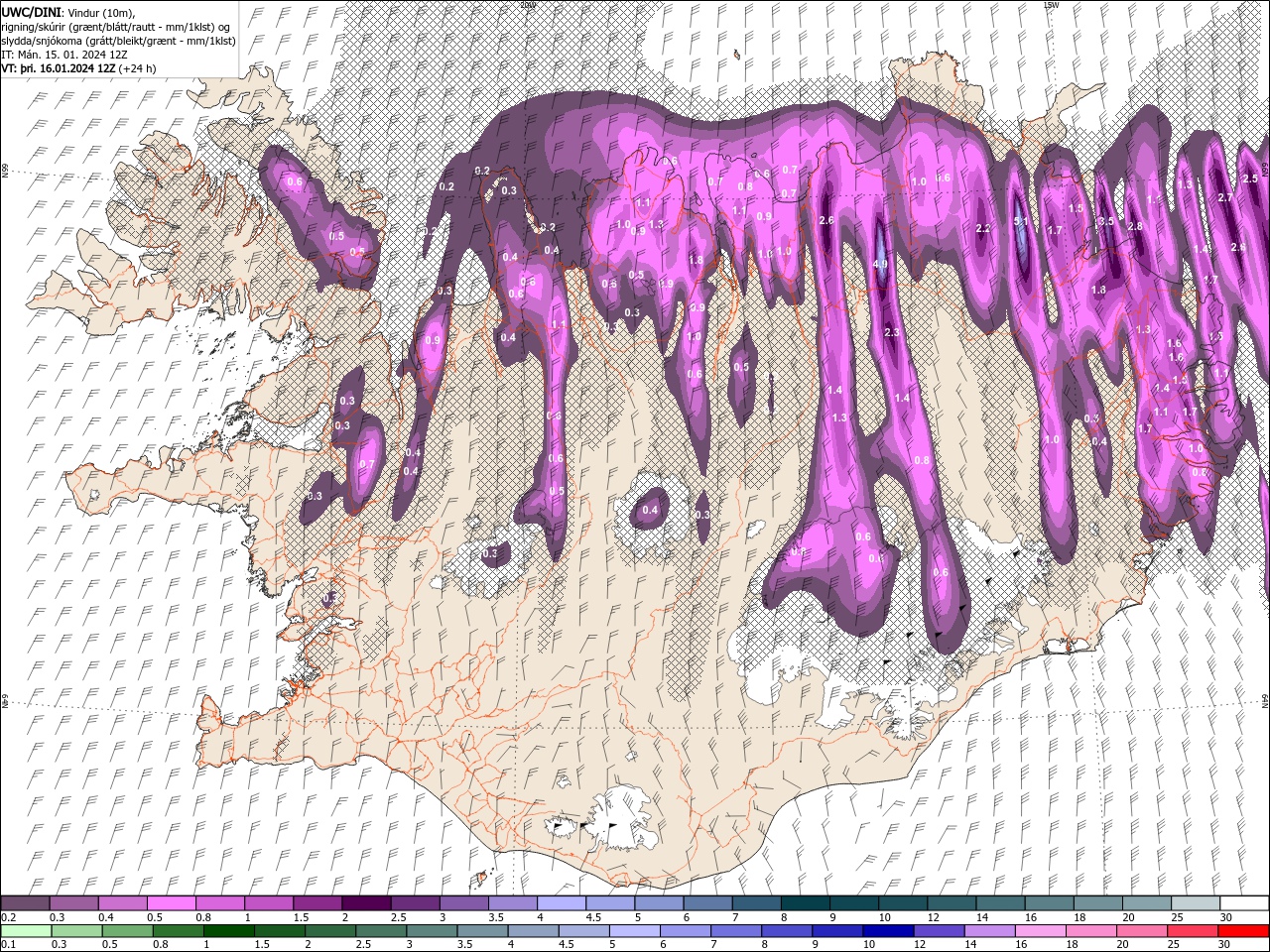Select the bright pink 0.5 swatch in upper legend
This screenshot has width=1270, height=952.
(x=172, y=903)
